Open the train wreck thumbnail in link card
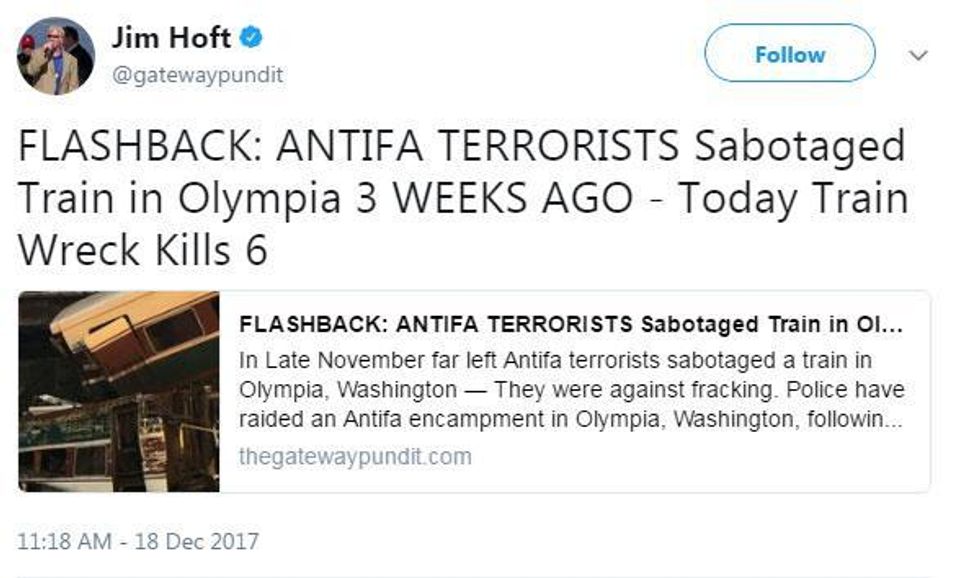Image resolution: width=980 pixels, height=578 pixels. pyautogui.click(x=119, y=392)
